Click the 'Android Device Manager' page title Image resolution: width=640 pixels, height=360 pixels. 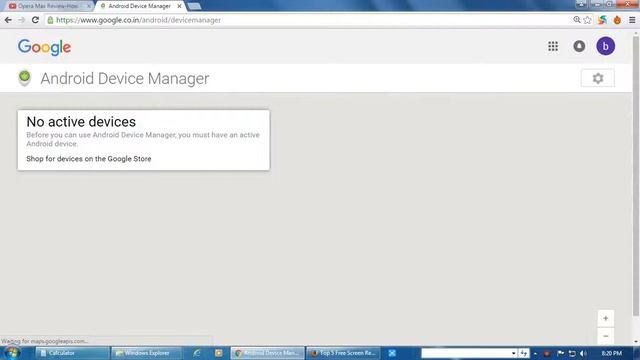pyautogui.click(x=125, y=78)
